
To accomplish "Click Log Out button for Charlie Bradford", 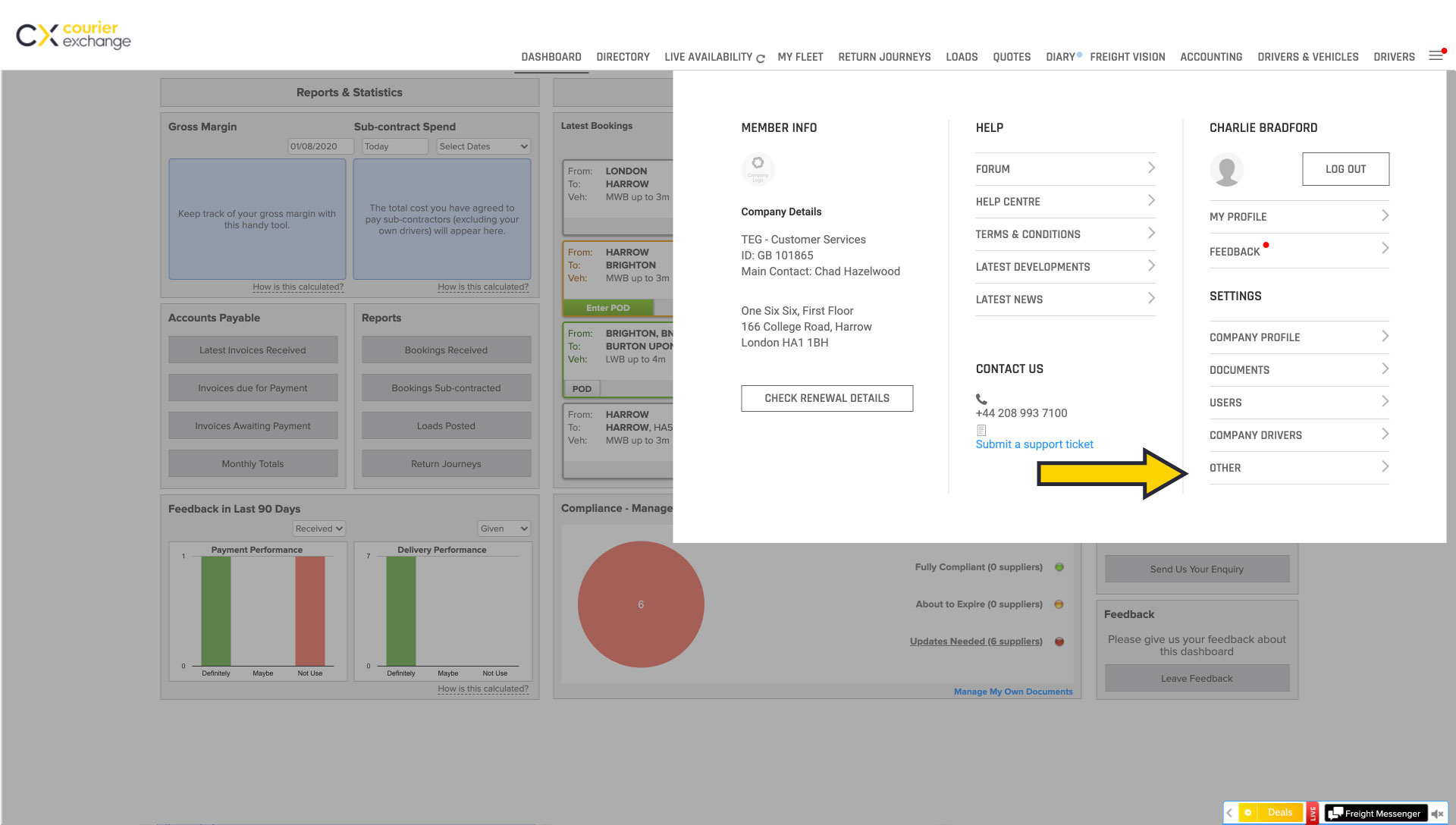I will [x=1345, y=168].
